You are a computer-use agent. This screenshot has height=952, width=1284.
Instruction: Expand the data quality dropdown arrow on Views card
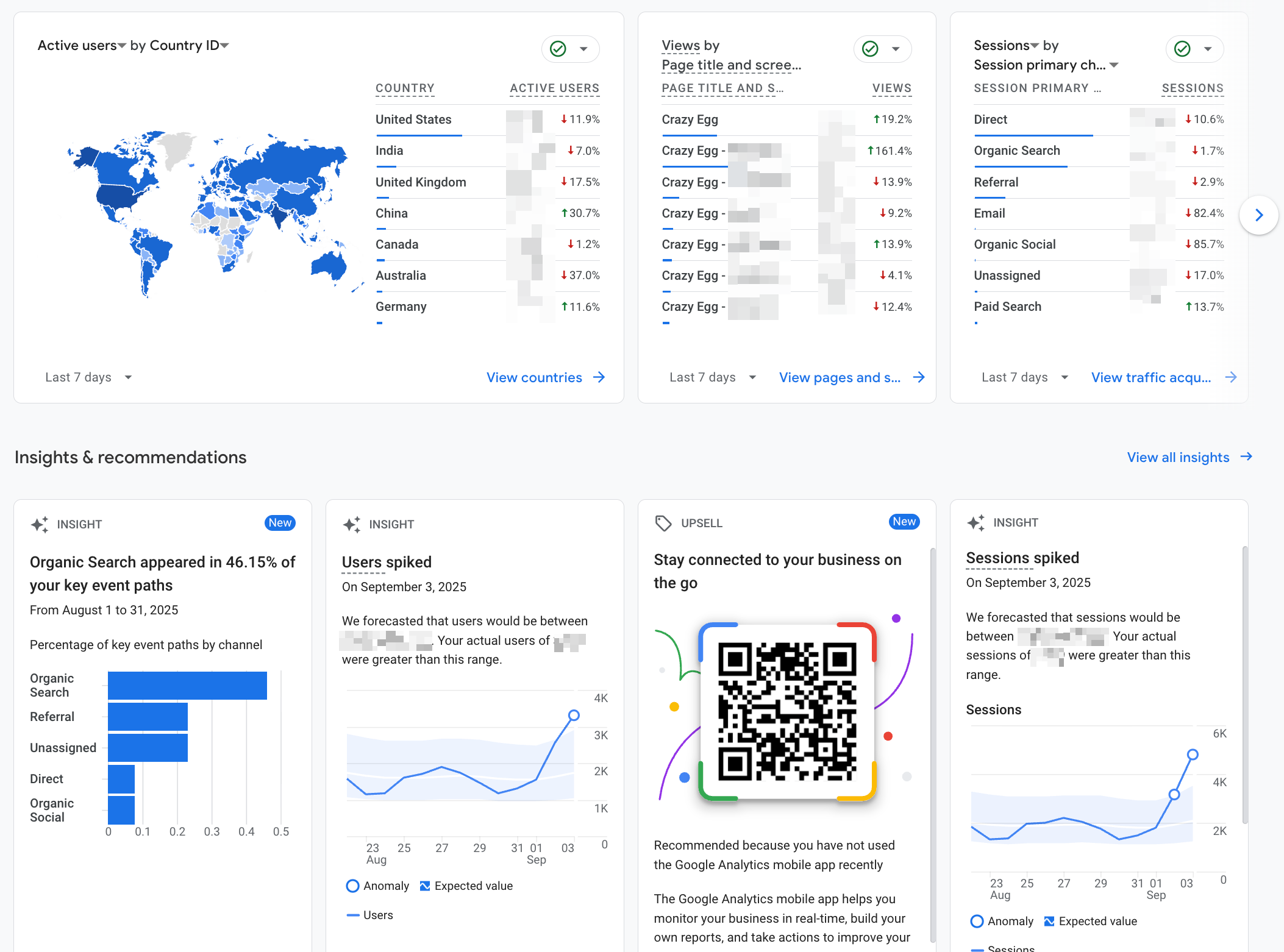pyautogui.click(x=896, y=49)
